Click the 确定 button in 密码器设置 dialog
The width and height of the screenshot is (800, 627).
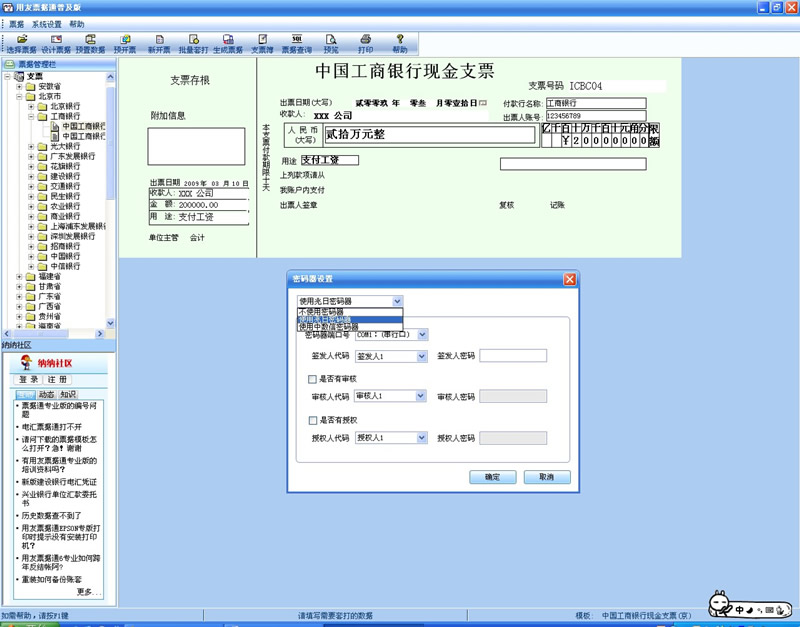pyautogui.click(x=492, y=477)
